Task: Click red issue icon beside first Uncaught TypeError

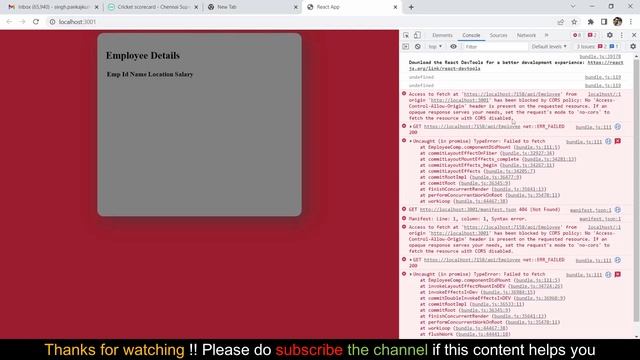Action: tap(618, 141)
